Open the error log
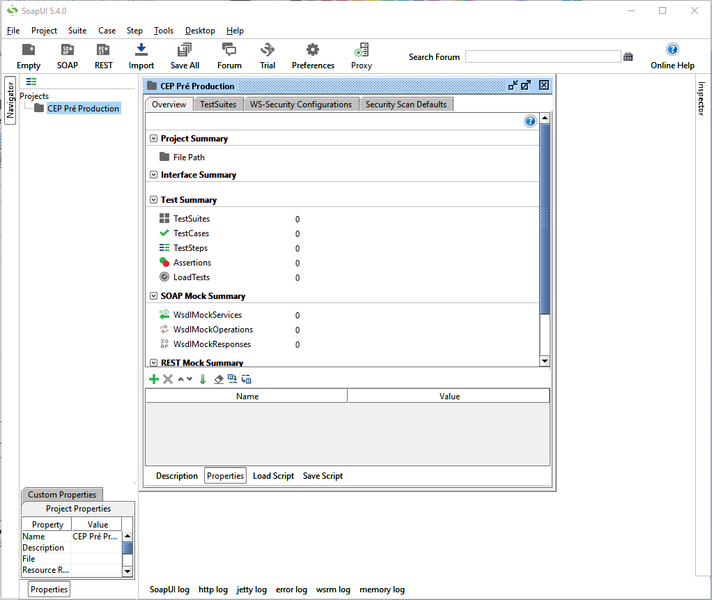 tap(292, 590)
